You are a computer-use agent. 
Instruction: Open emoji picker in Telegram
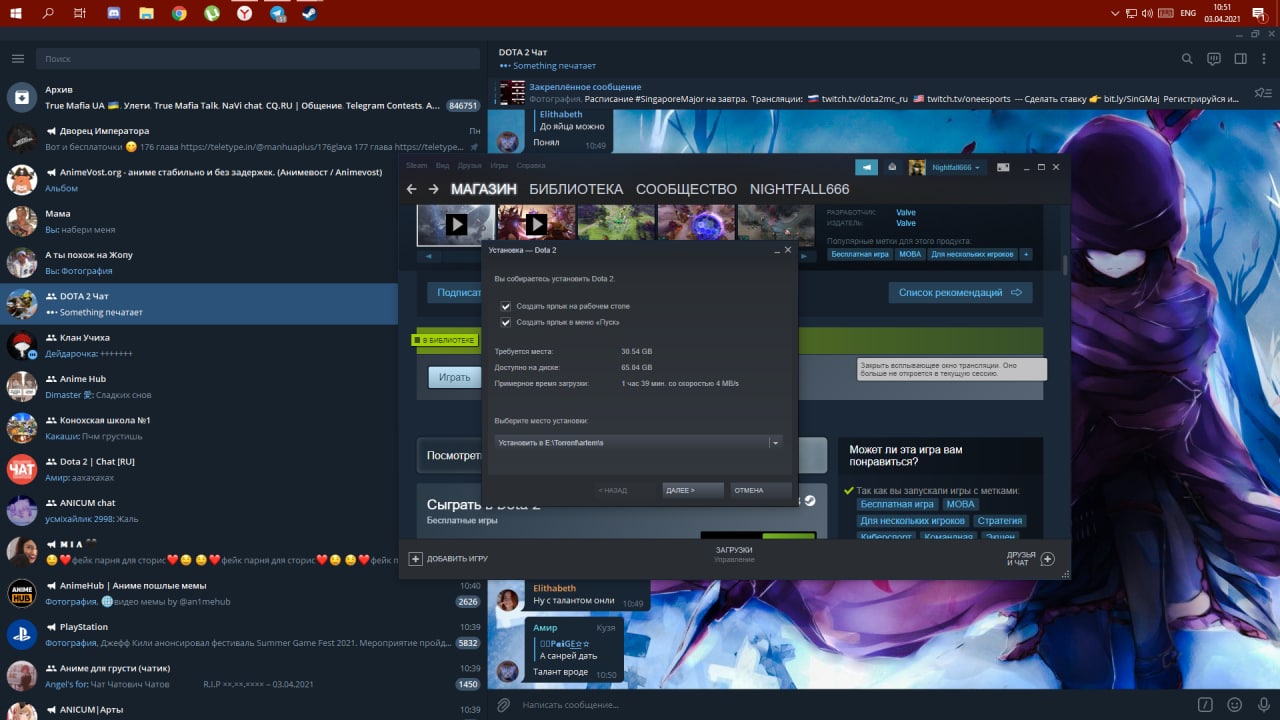(1235, 705)
